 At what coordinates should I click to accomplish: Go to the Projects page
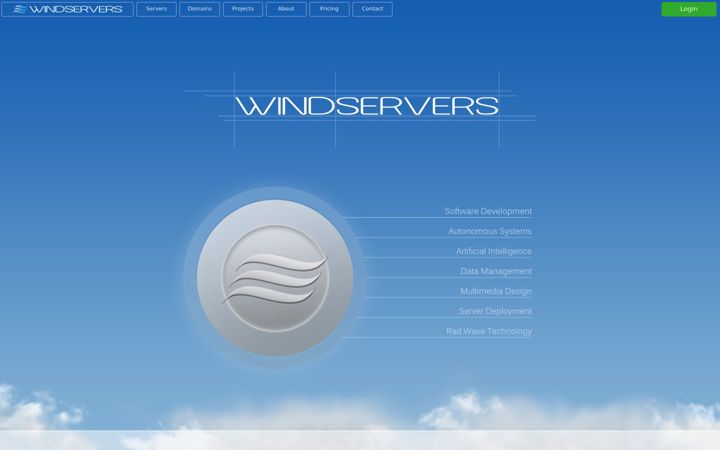(243, 9)
